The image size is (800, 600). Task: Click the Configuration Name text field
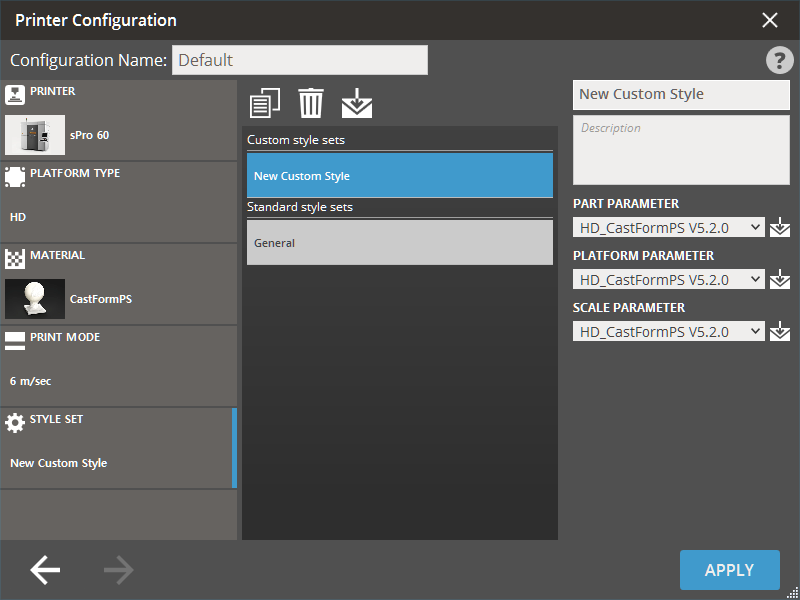(299, 60)
